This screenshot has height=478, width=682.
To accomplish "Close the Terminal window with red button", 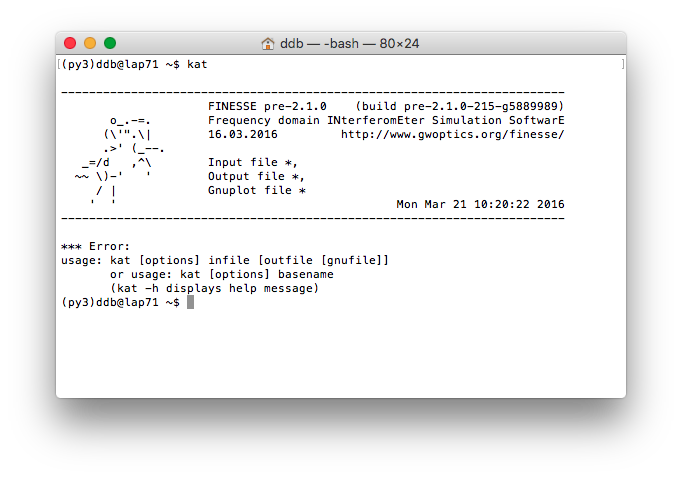I will [x=70, y=44].
